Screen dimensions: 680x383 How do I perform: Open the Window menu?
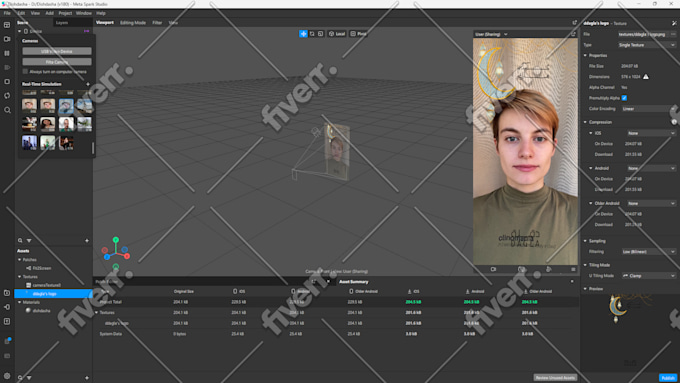84,13
